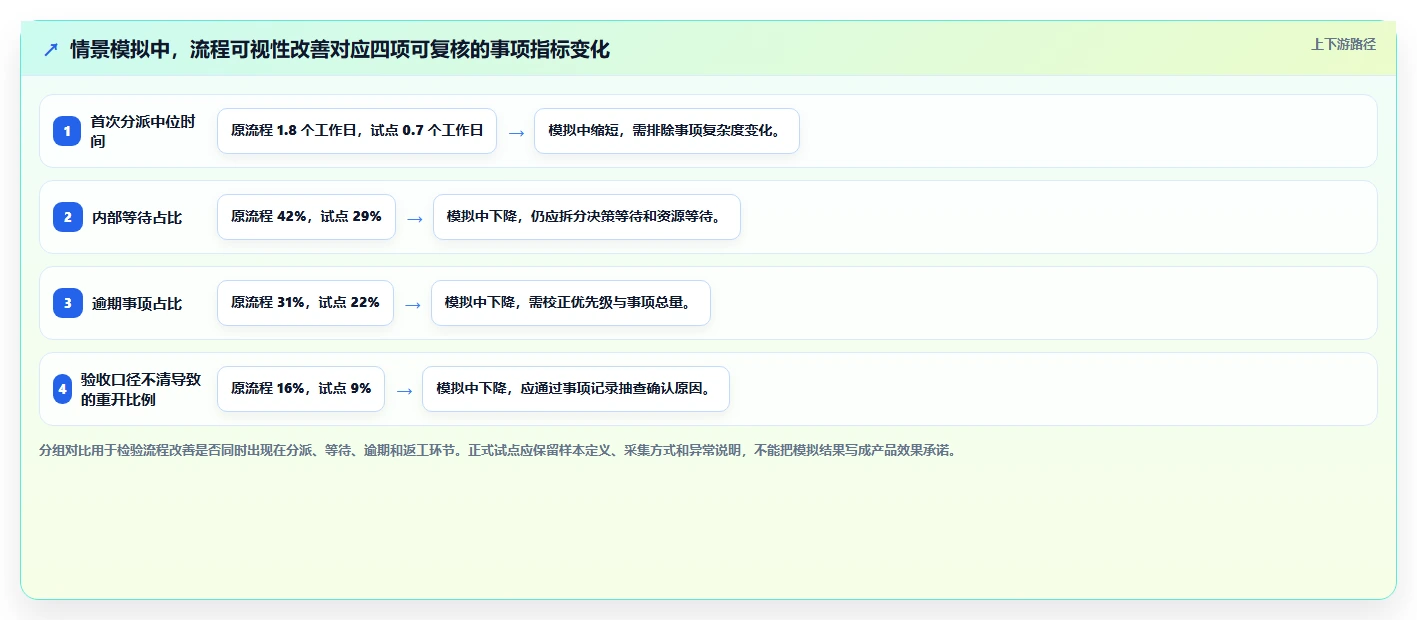Select the 内部等待占比 label
This screenshot has width=1417, height=620.
[137, 217]
